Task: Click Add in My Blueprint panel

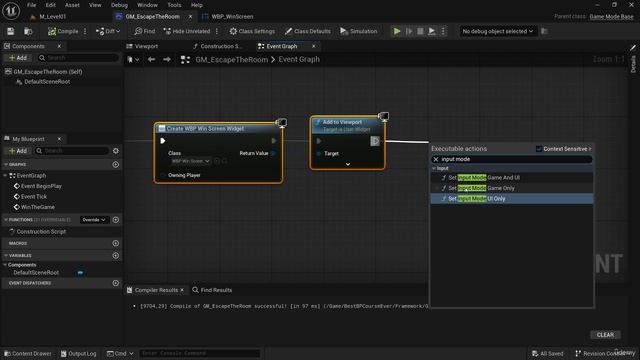Action: tap(18, 151)
